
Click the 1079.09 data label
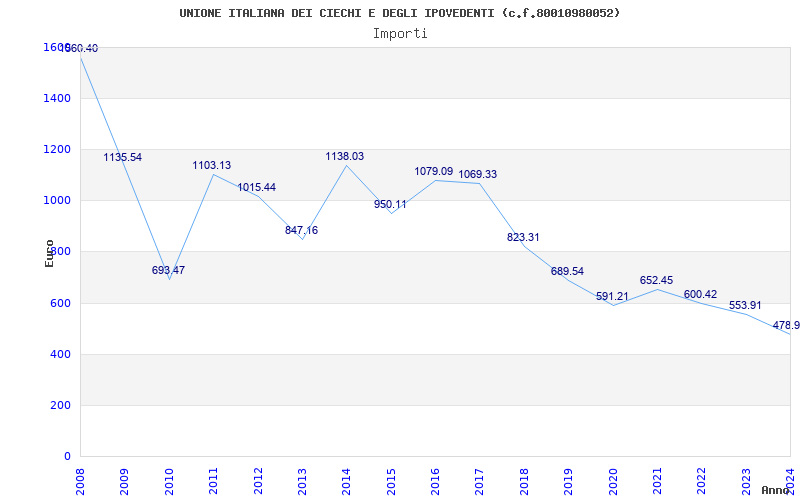click(x=434, y=171)
